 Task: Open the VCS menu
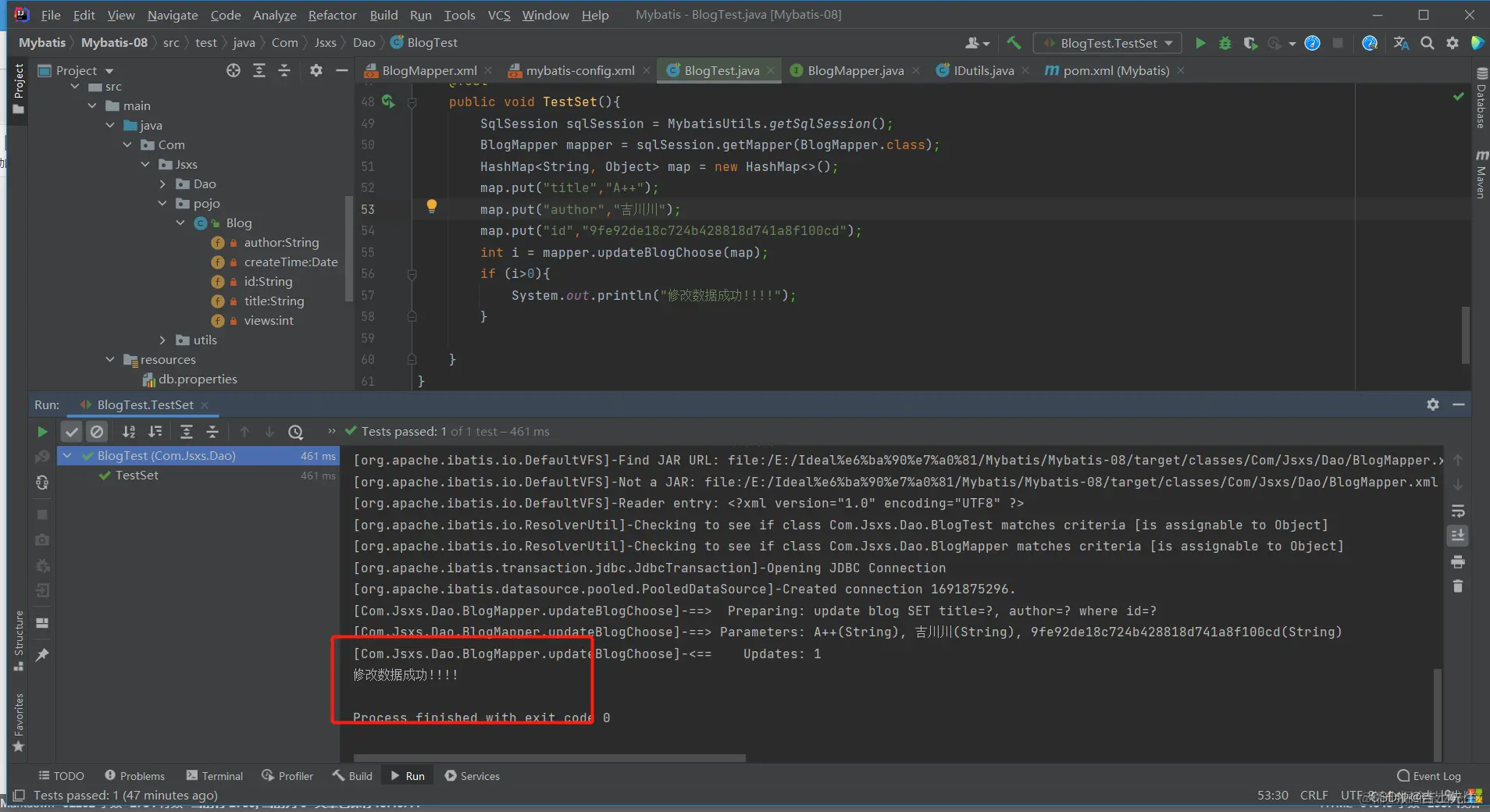[499, 15]
